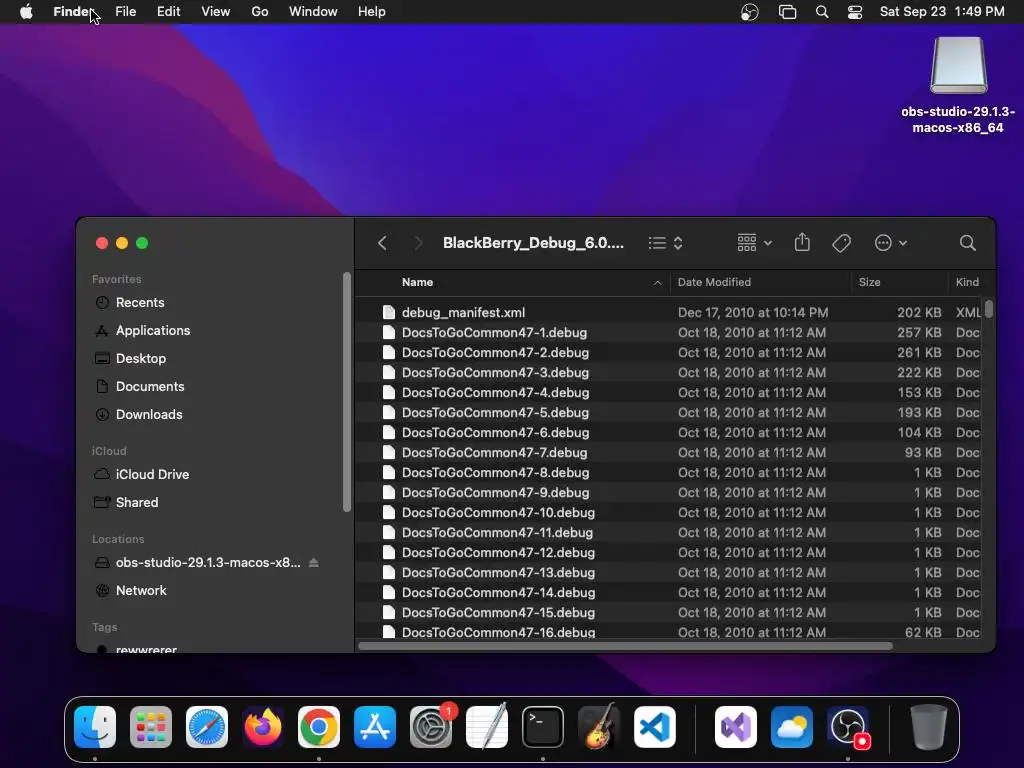The width and height of the screenshot is (1024, 768).
Task: Sort by Date Modified column
Action: point(714,282)
